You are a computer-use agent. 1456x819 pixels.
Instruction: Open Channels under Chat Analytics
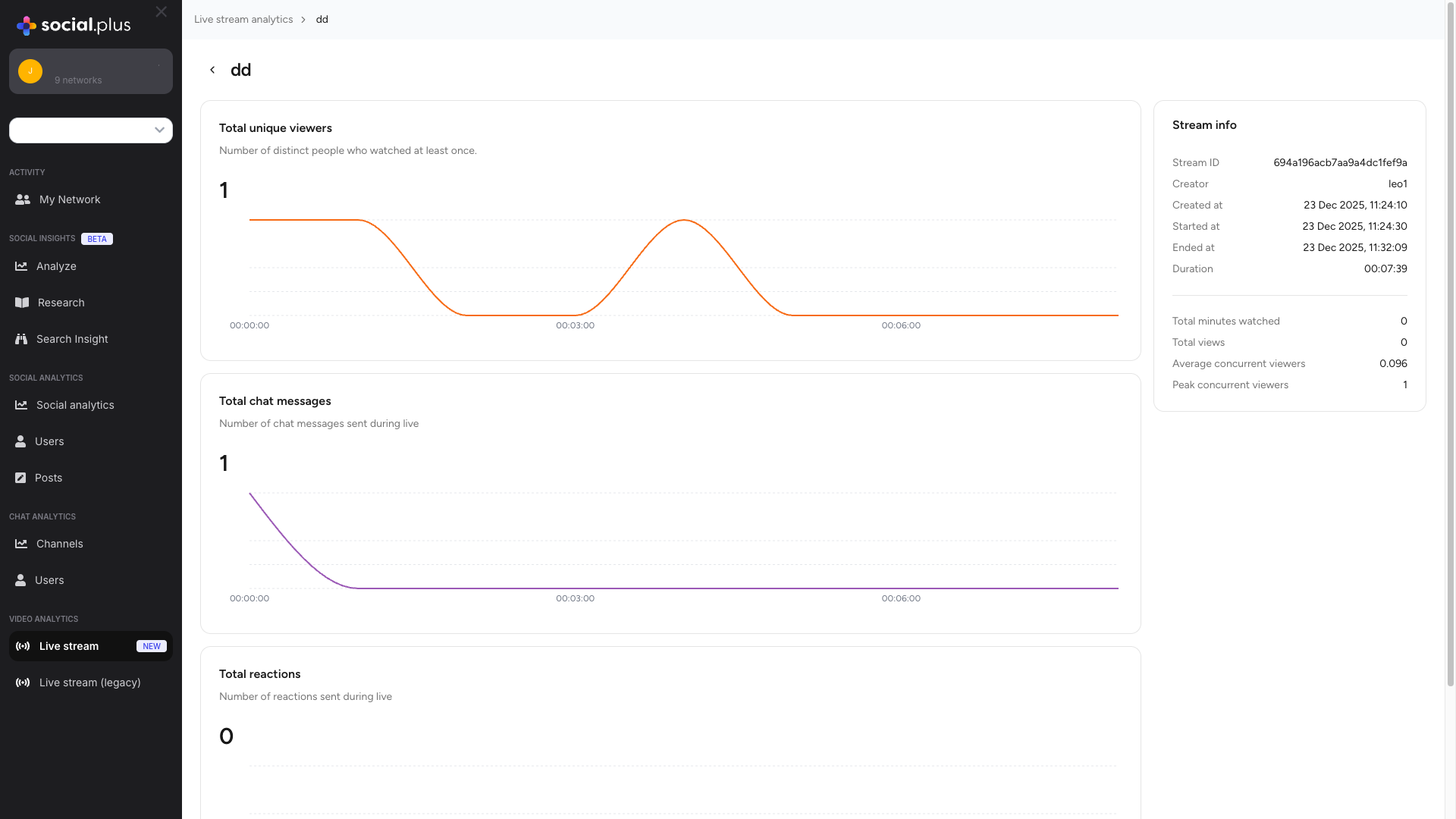[x=20, y=544]
